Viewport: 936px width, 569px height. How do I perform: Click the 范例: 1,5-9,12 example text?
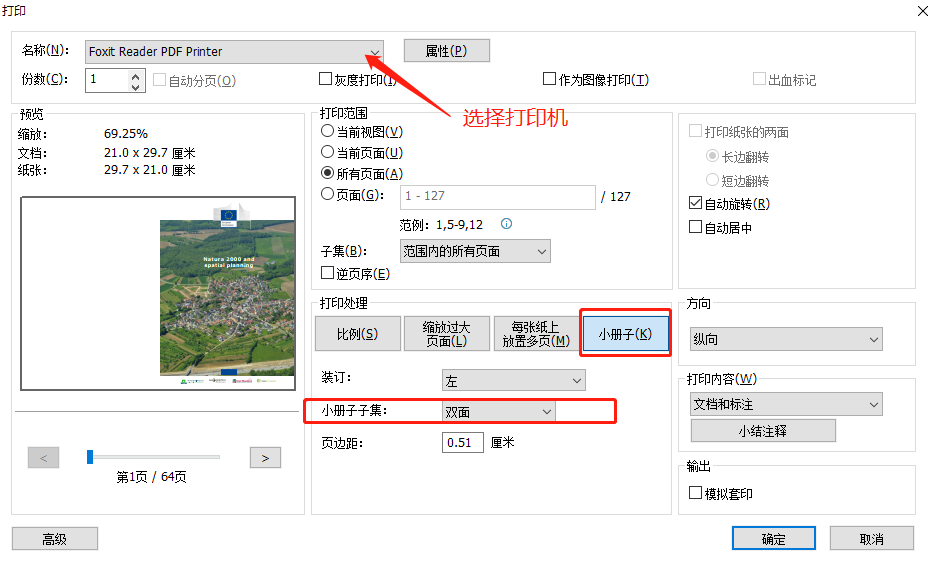point(441,224)
